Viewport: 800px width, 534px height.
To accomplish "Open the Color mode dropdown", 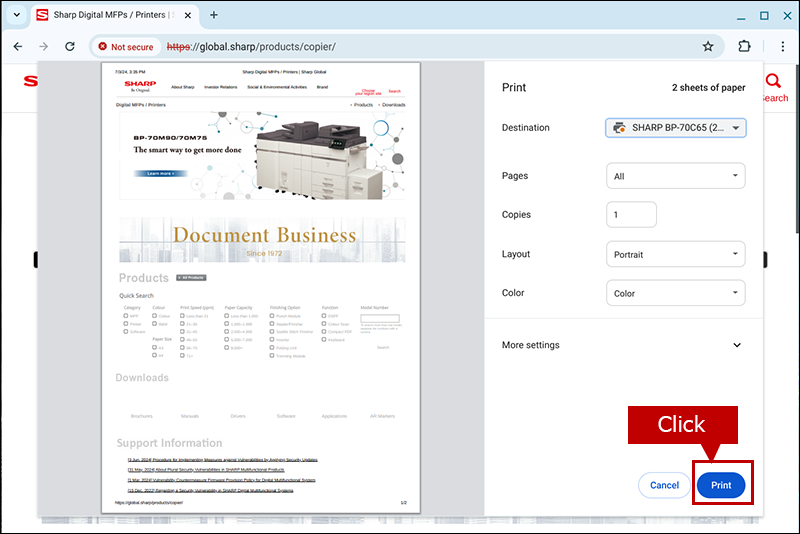I will 676,293.
